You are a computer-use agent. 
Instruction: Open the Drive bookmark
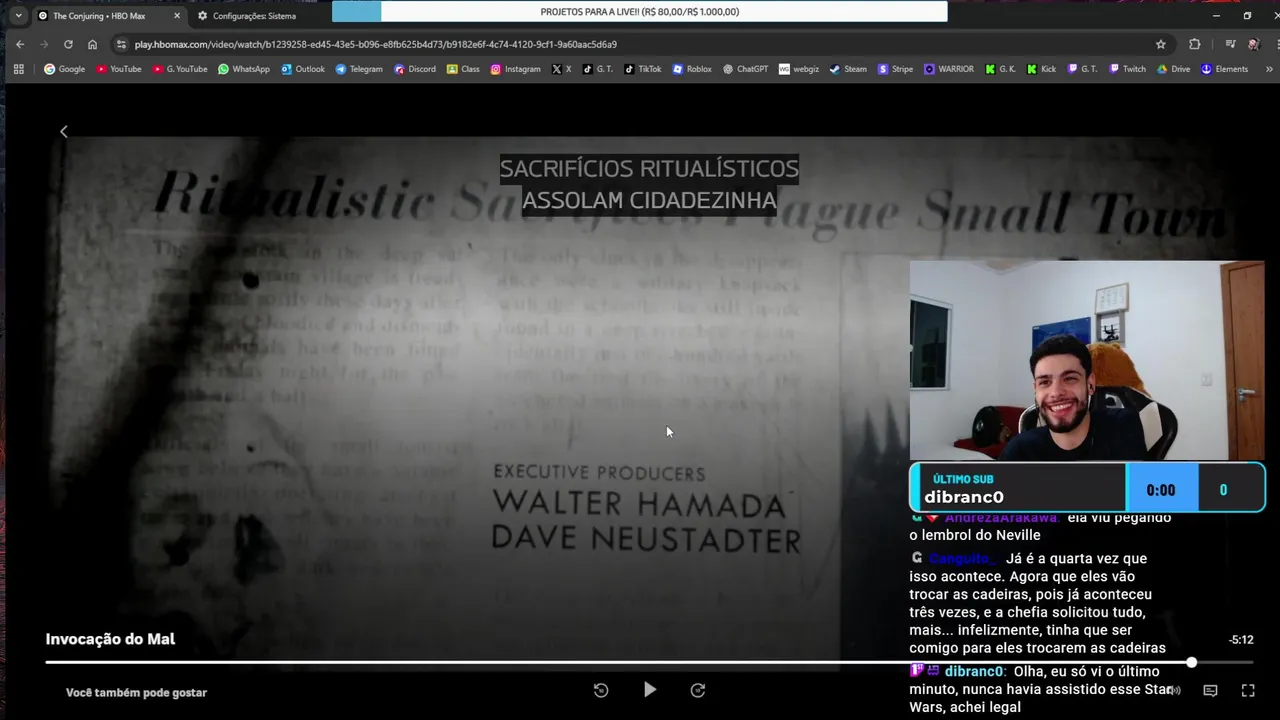click(1174, 69)
